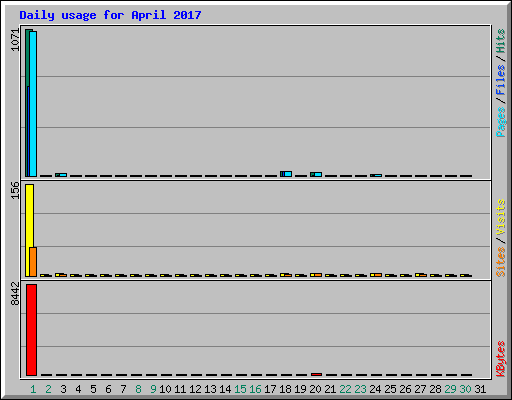512x400 pixels.
Task: Select the orange Sites bar at day 24
Action: (378, 275)
